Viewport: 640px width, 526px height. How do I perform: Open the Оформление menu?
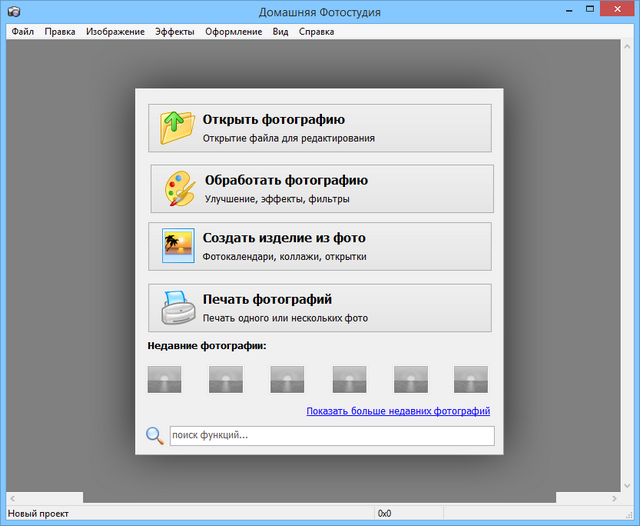pyautogui.click(x=234, y=32)
